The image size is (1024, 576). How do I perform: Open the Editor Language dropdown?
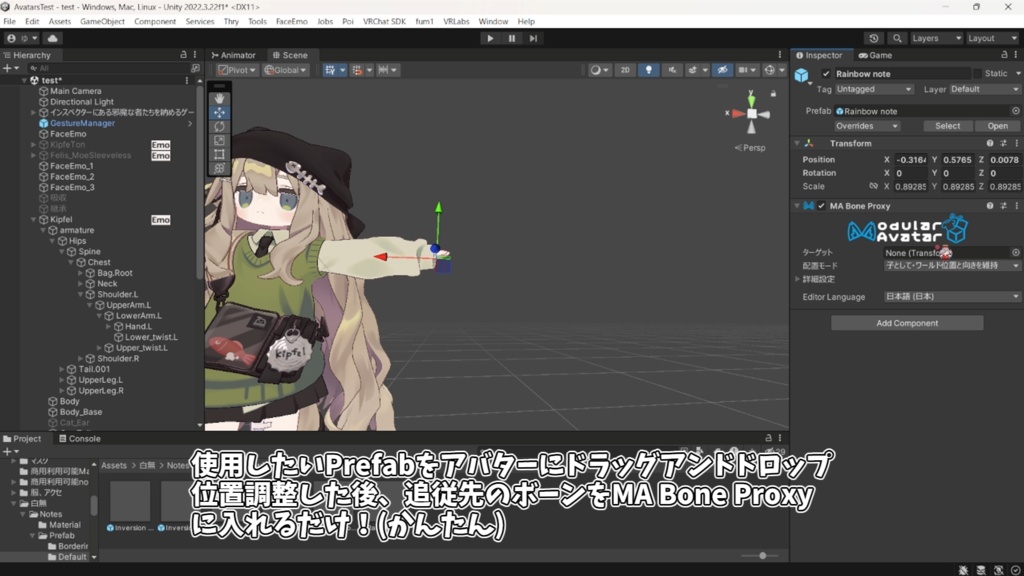952,296
